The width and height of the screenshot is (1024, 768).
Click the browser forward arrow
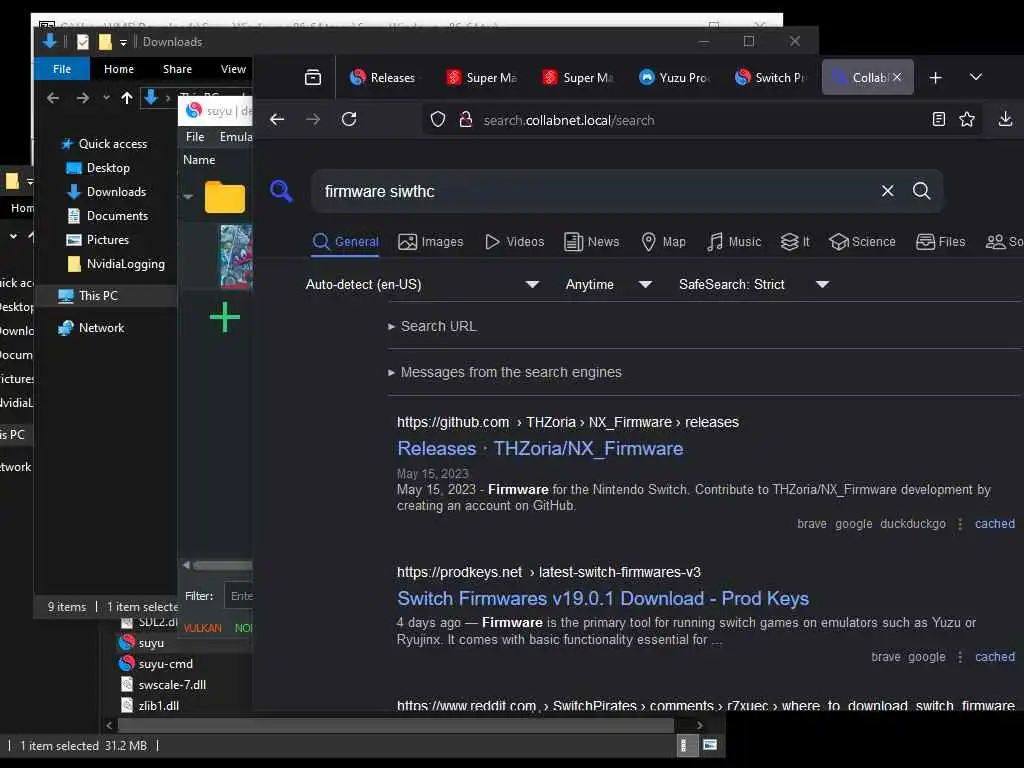(313, 120)
